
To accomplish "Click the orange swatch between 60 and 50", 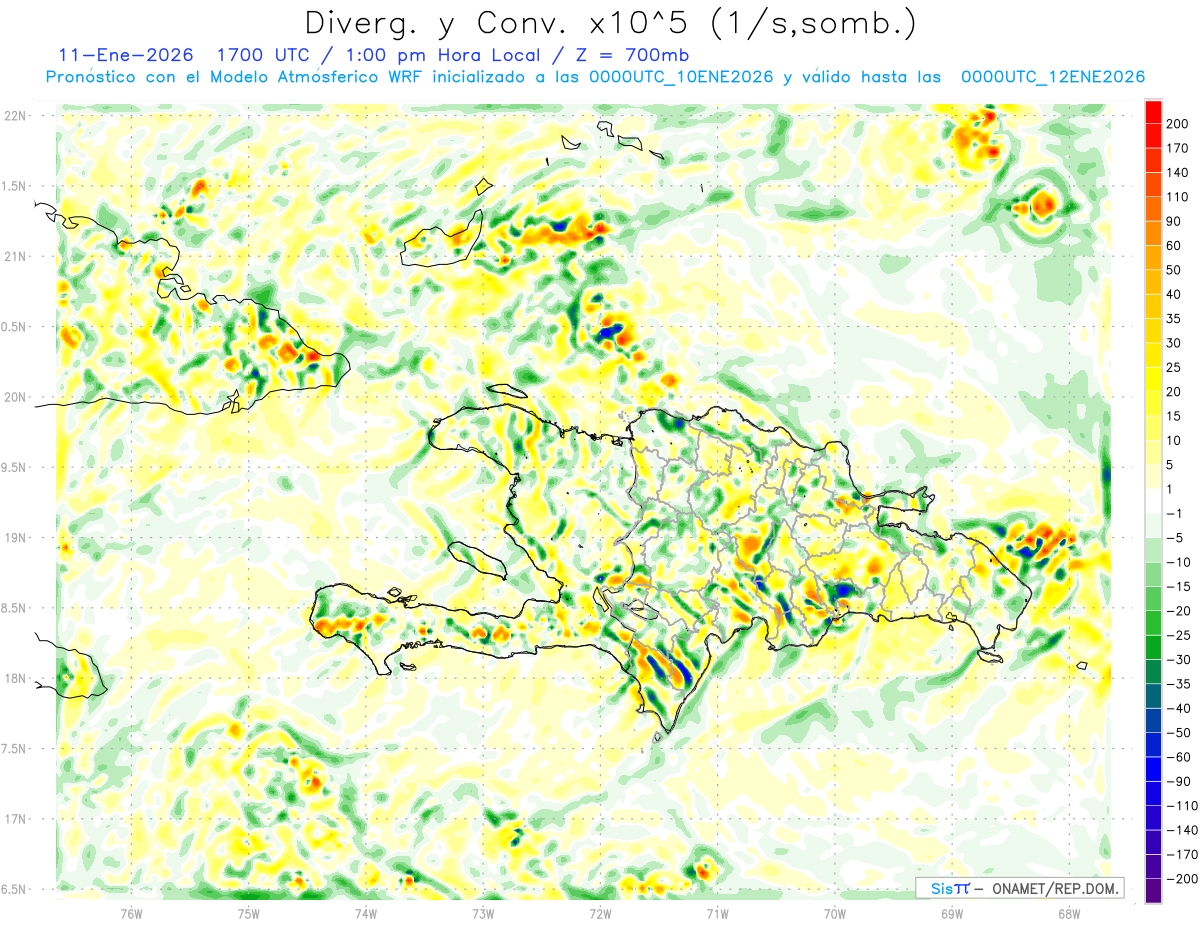I will [1153, 258].
